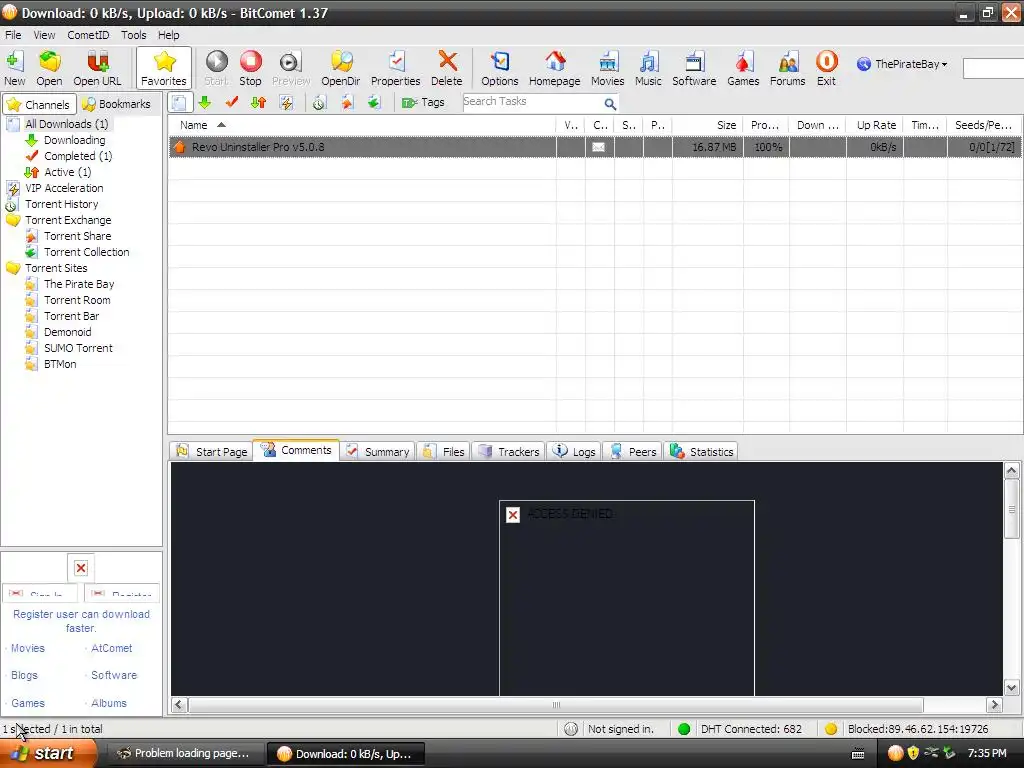Screen dimensions: 1024x768
Task: Click the Open URL magnet icon
Action: 97,68
